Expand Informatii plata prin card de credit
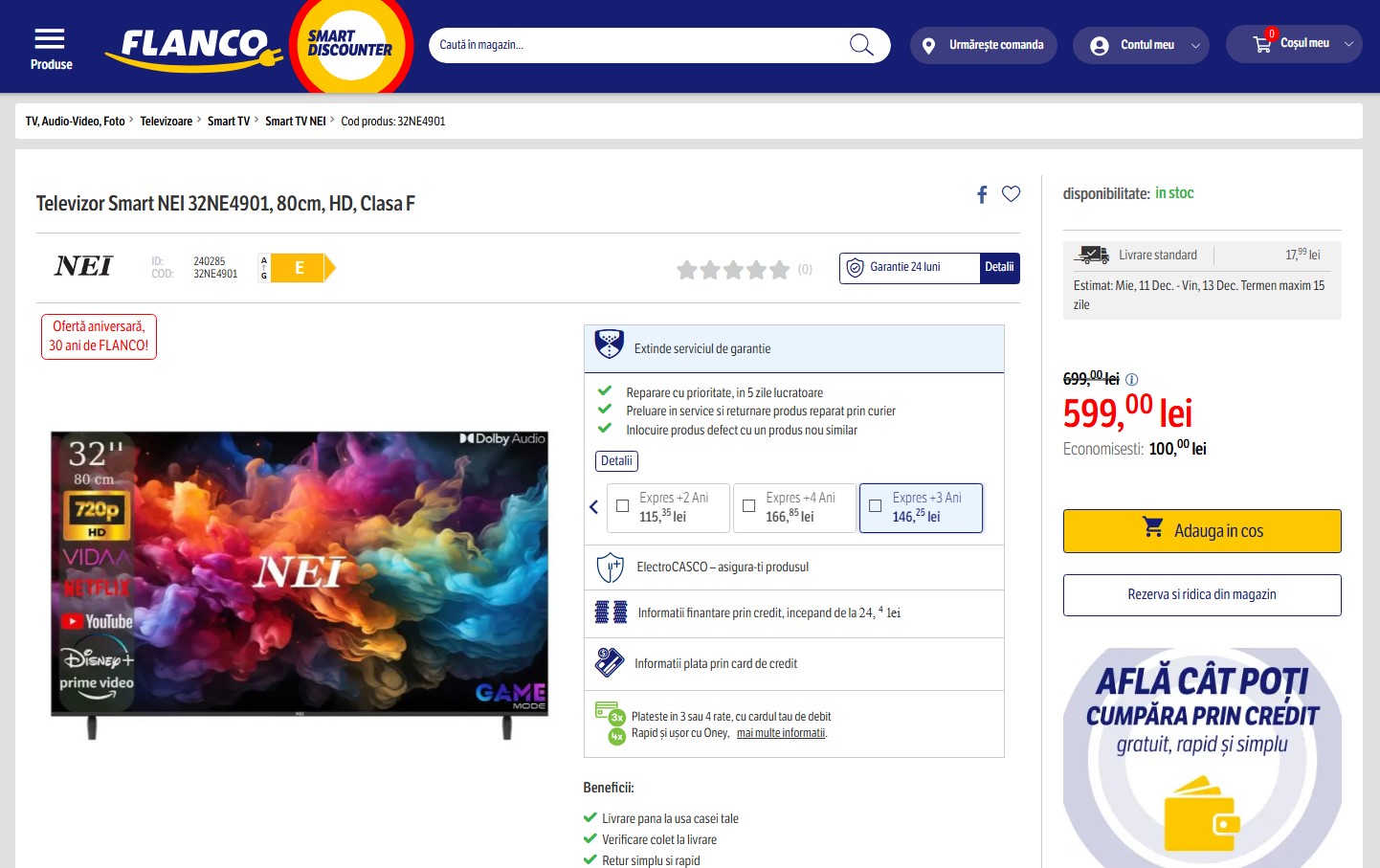1380x868 pixels. coord(793,664)
